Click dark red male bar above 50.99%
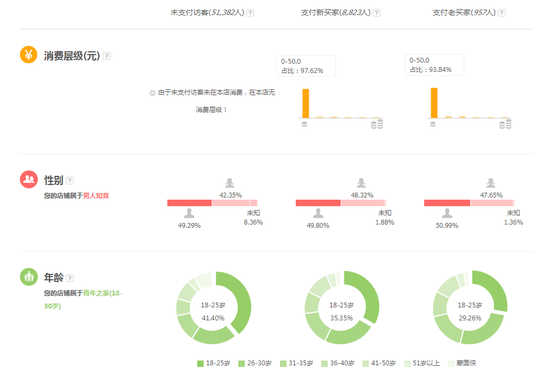546x384 pixels. point(447,203)
